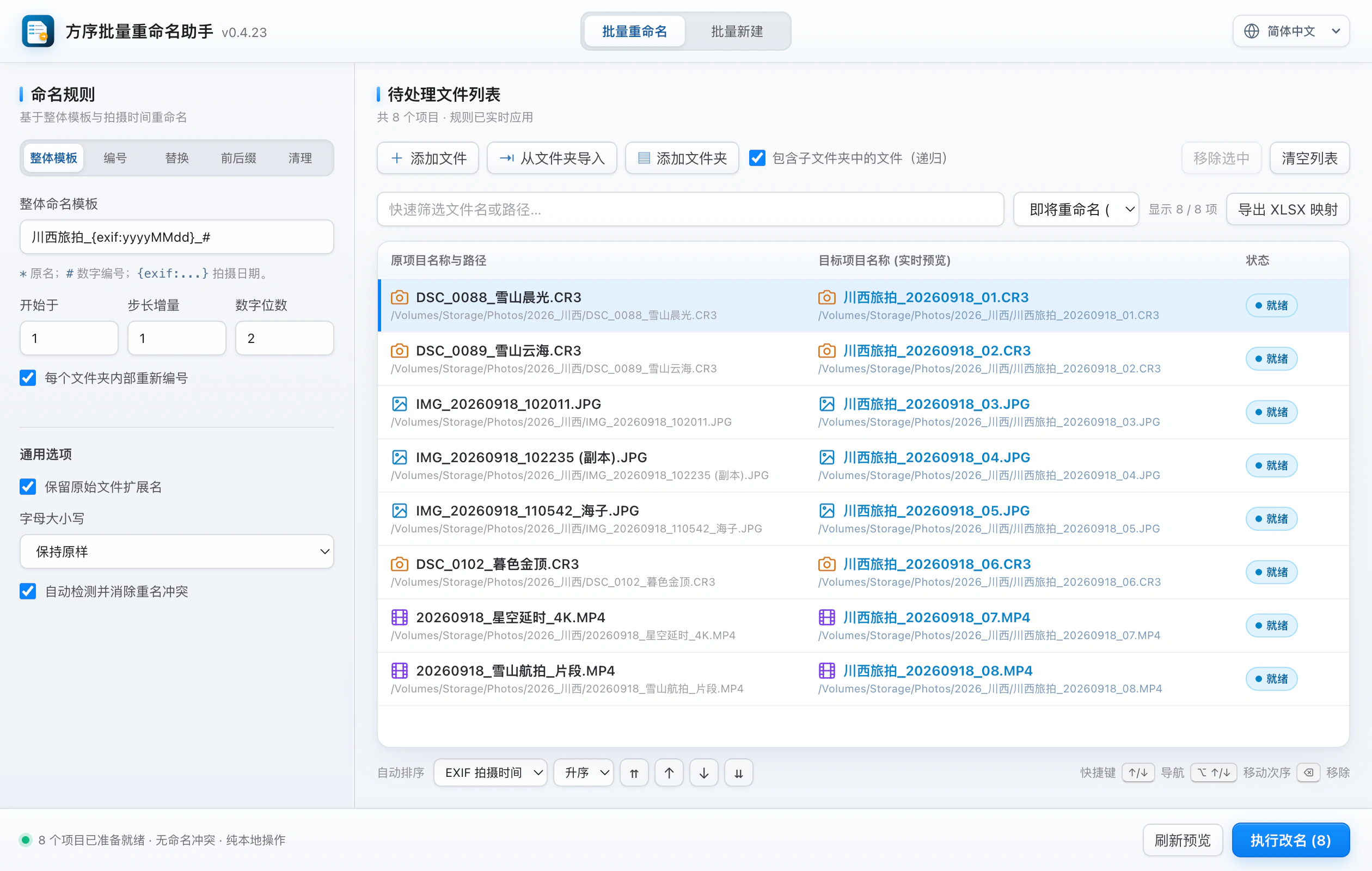Open the EXIF 拍摄时间 sort dropdown
The height and width of the screenshot is (871, 1372).
pos(490,773)
